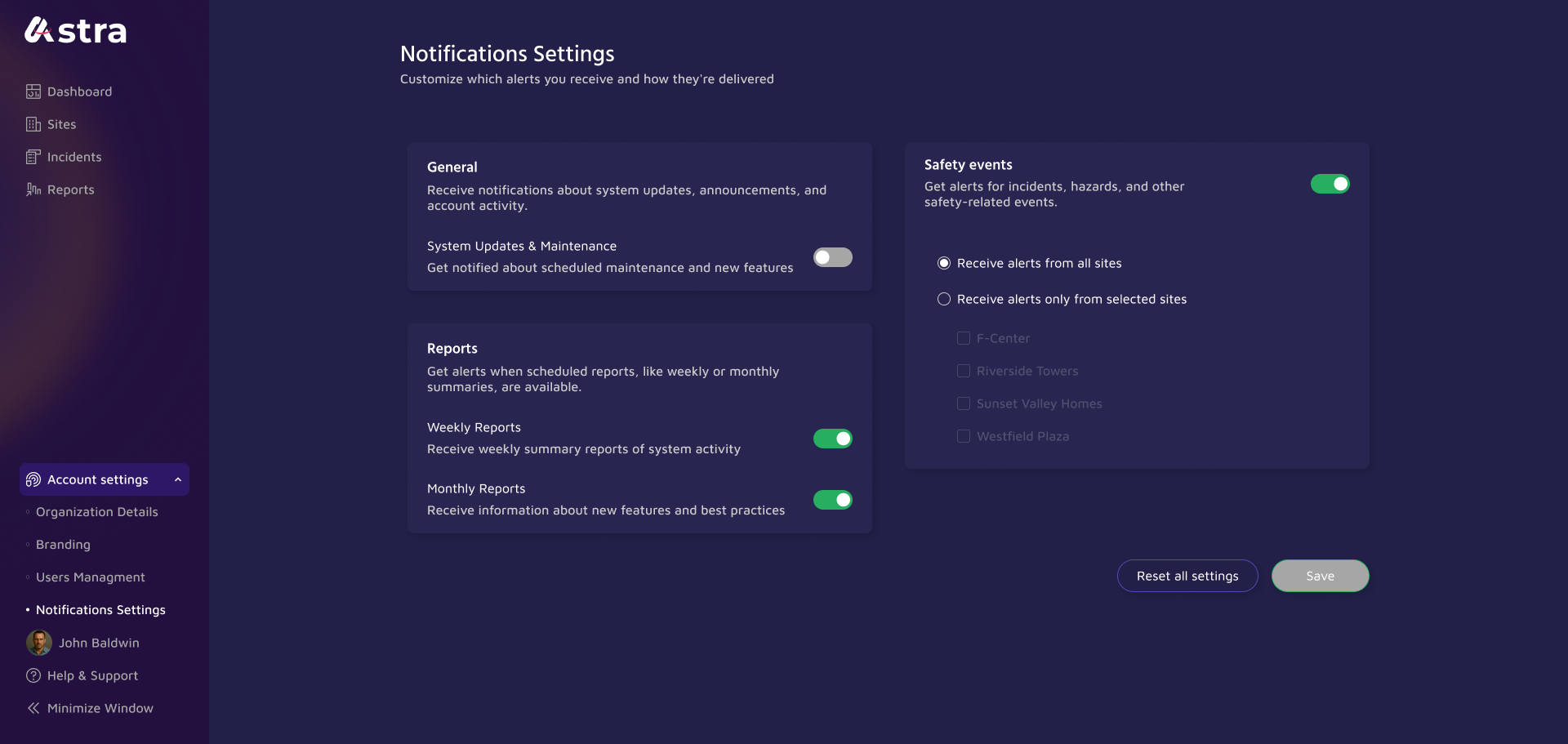Disable the Monthly Reports toggle
The image size is (1568, 744).
(832, 500)
